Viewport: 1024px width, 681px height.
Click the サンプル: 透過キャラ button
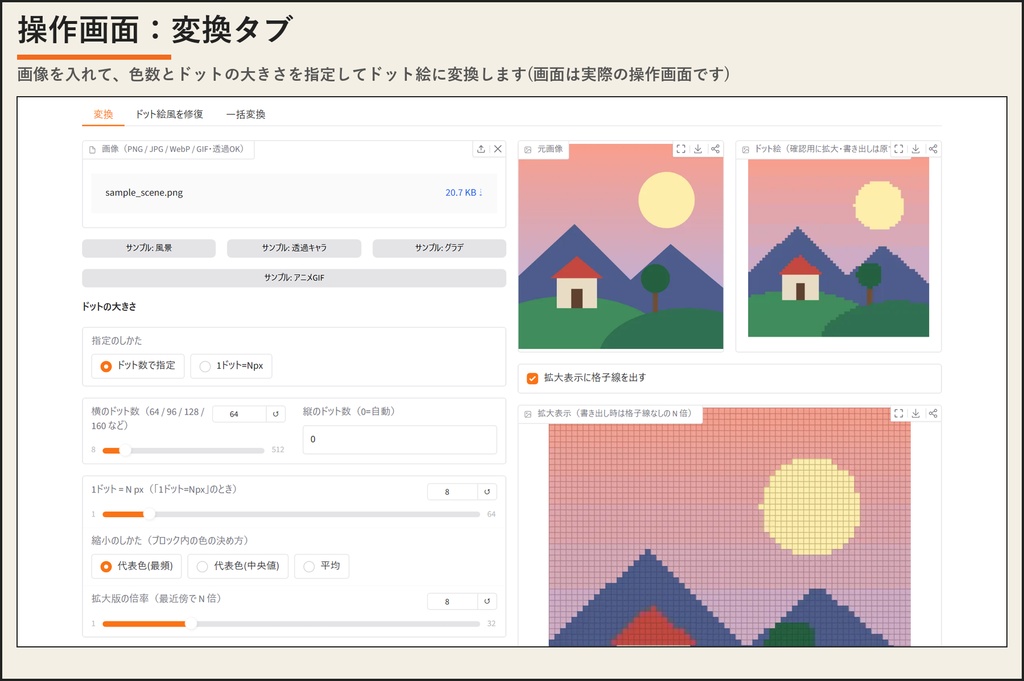294,248
